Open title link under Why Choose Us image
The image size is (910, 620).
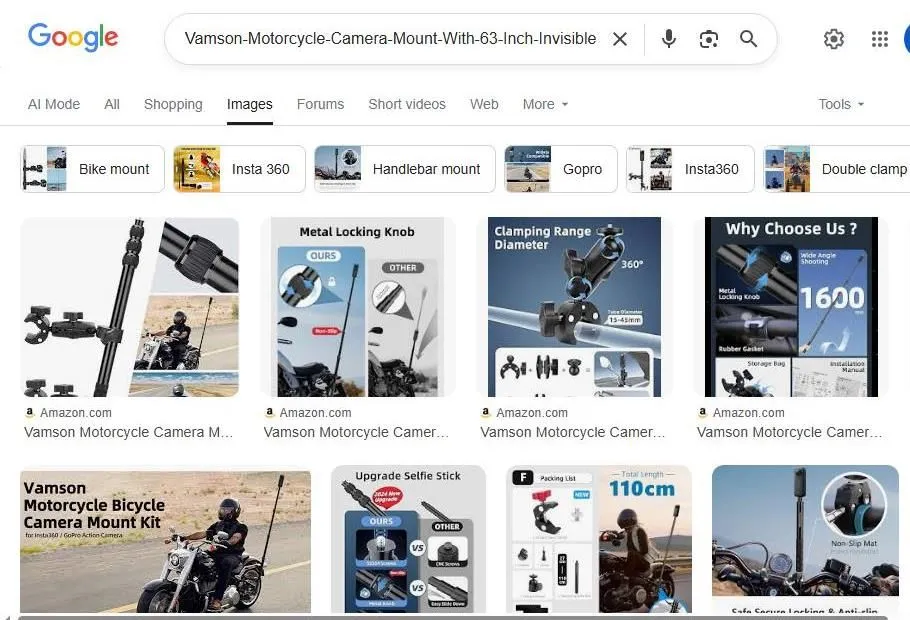tap(789, 432)
